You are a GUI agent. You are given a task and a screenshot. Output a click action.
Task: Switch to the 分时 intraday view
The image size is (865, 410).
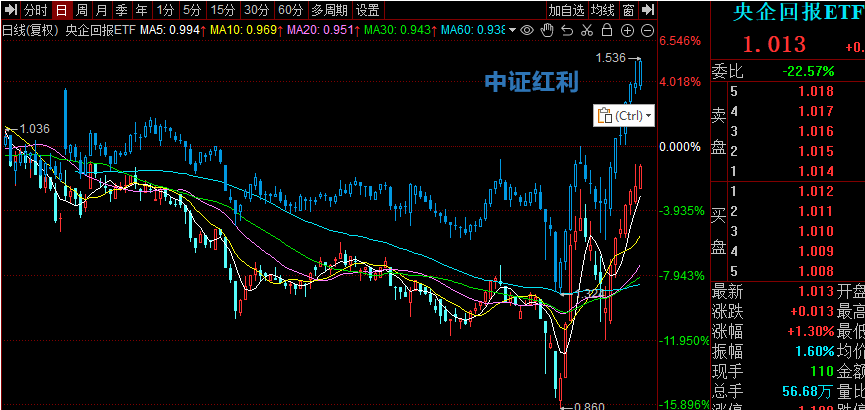(x=35, y=10)
